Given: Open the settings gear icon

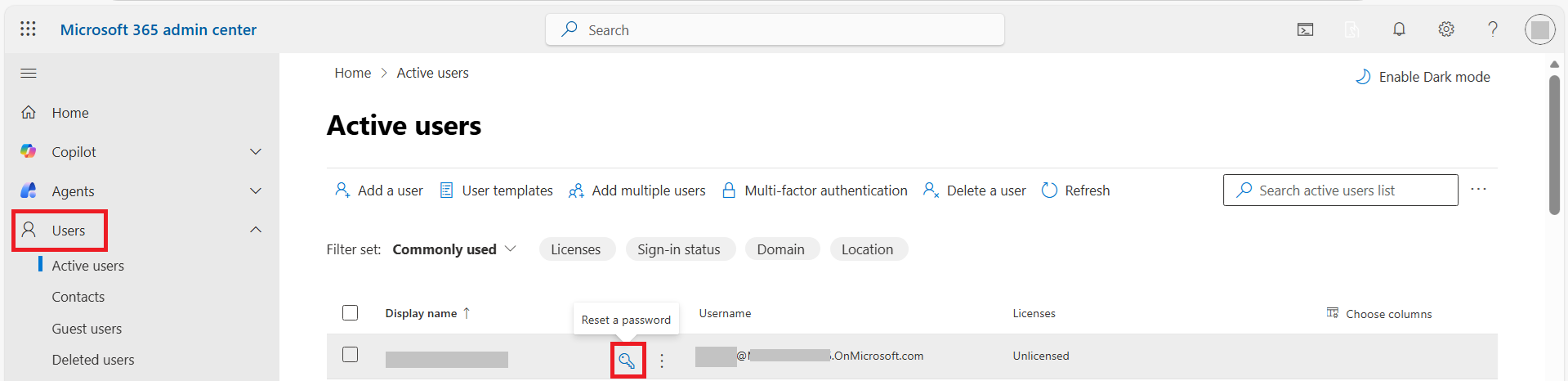Looking at the screenshot, I should (x=1446, y=29).
